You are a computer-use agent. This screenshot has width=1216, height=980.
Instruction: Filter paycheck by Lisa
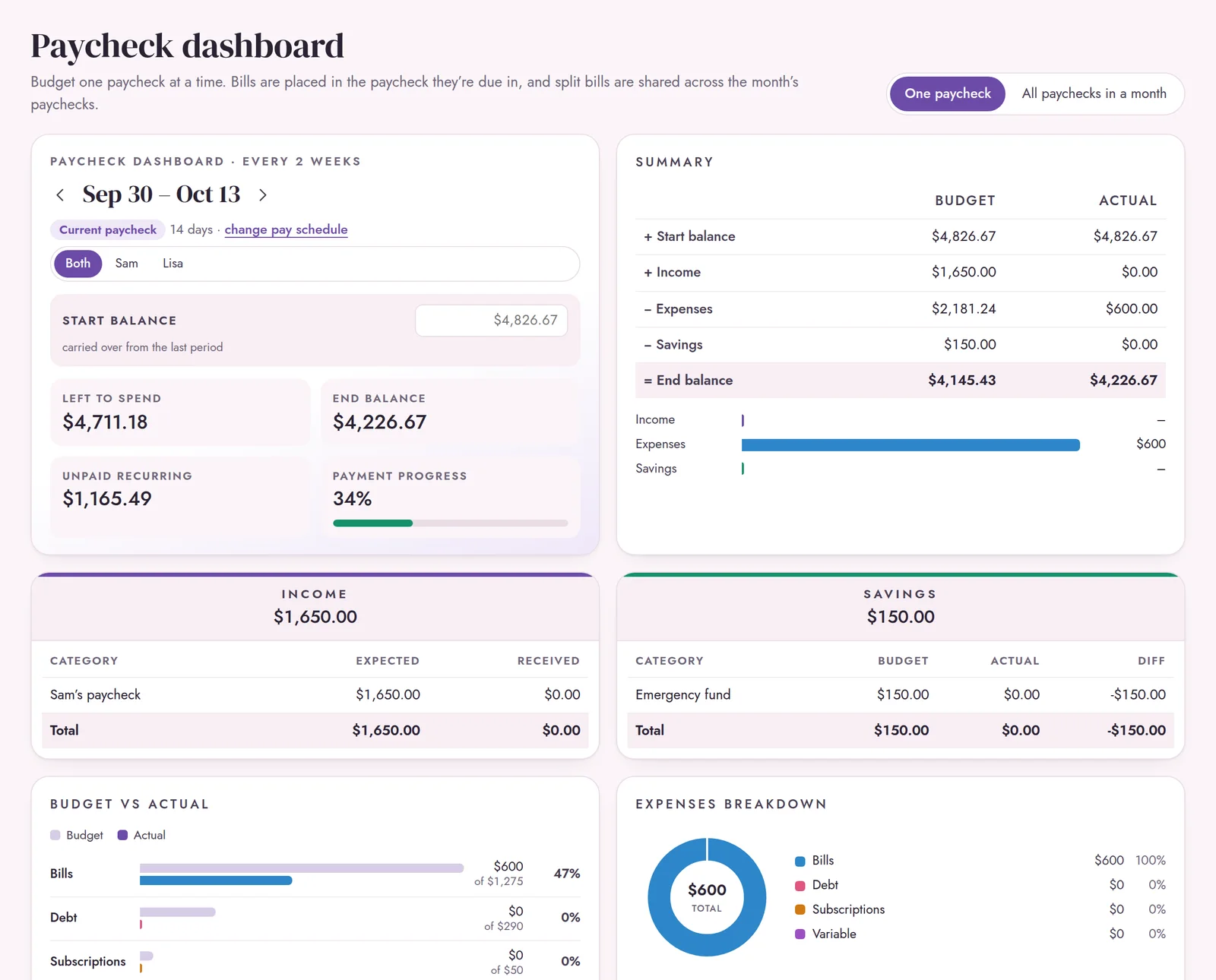click(x=173, y=264)
